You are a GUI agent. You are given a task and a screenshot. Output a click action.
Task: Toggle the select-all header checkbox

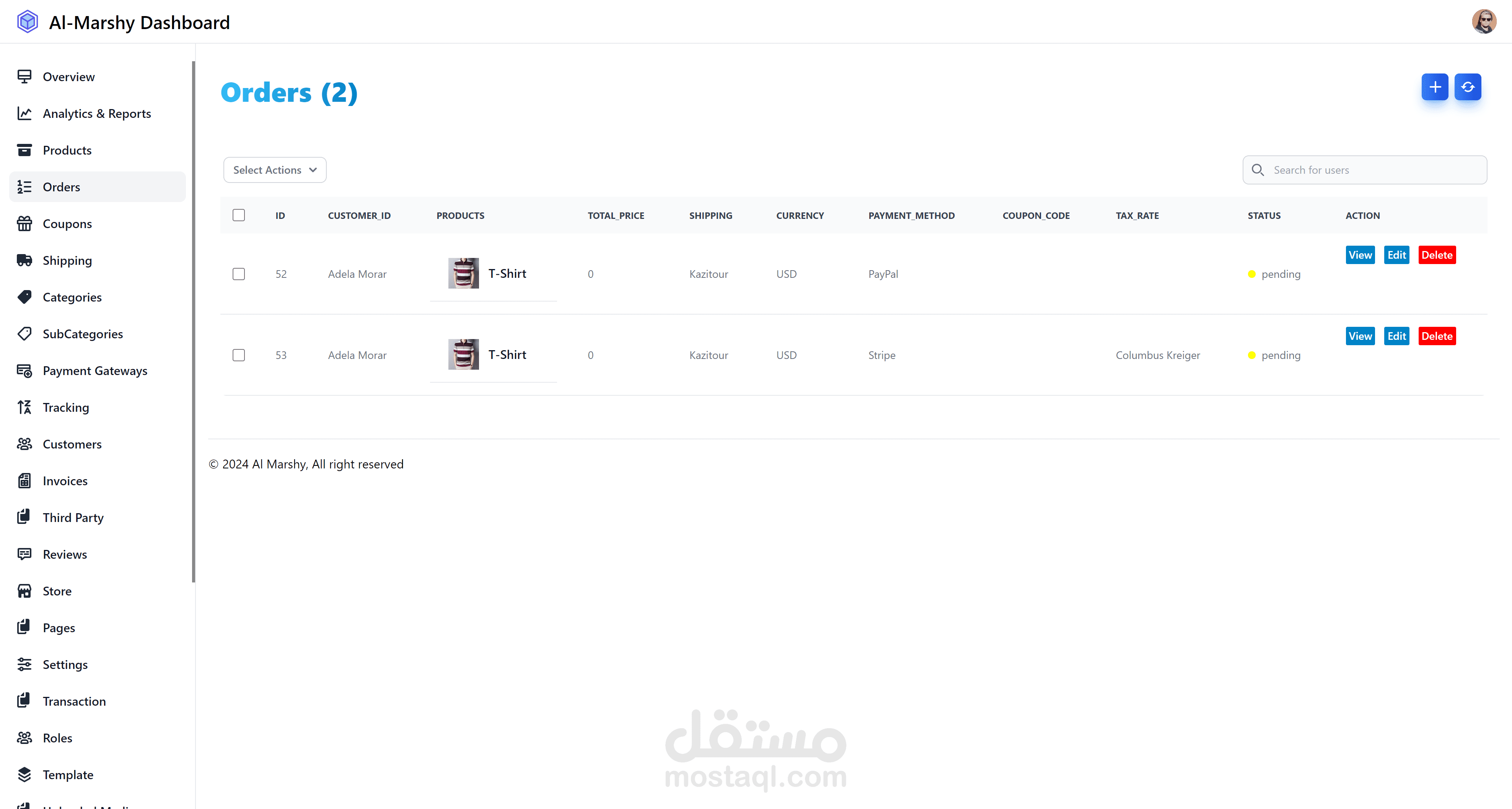238,215
